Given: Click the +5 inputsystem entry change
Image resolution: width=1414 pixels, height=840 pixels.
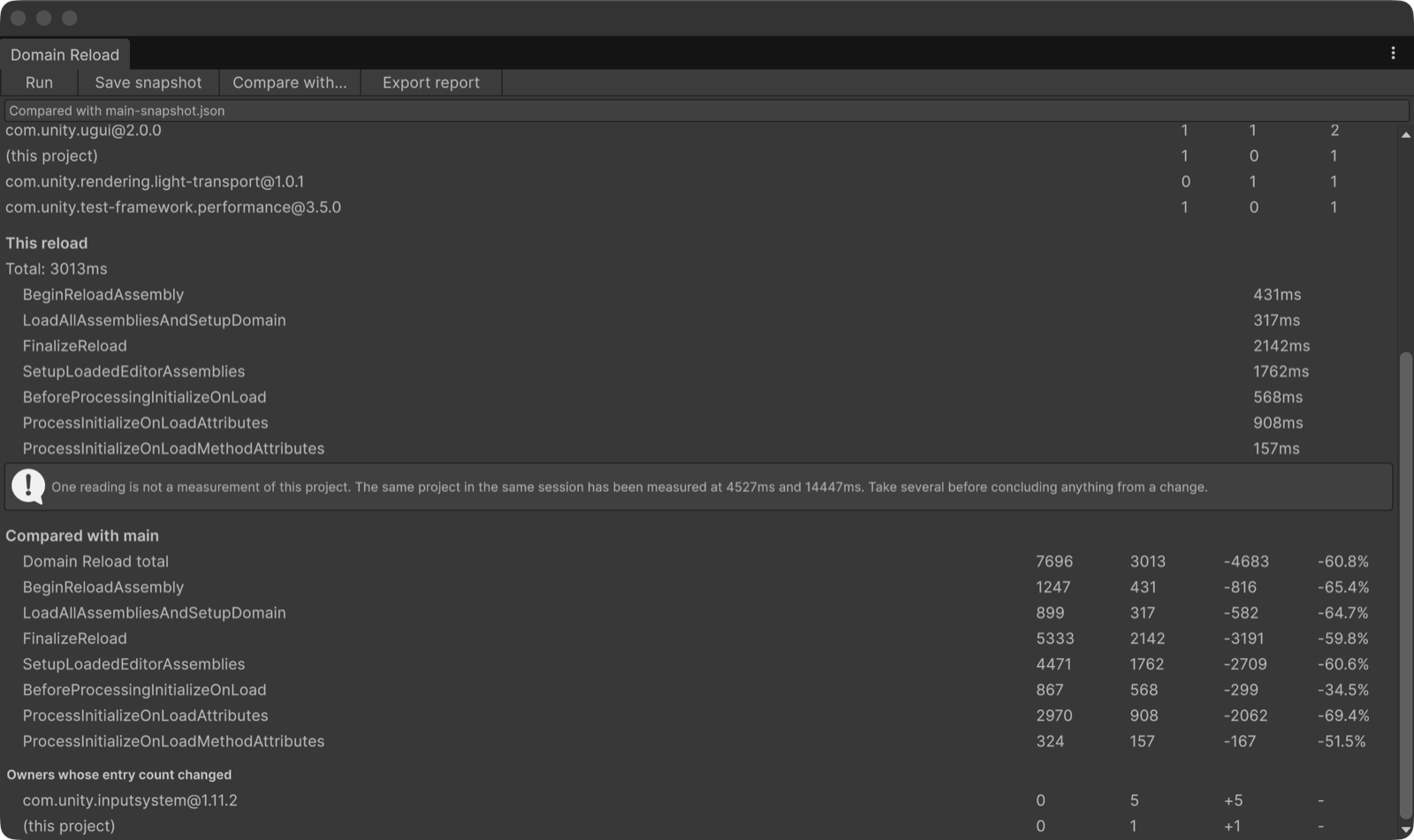Looking at the screenshot, I should (1233, 800).
